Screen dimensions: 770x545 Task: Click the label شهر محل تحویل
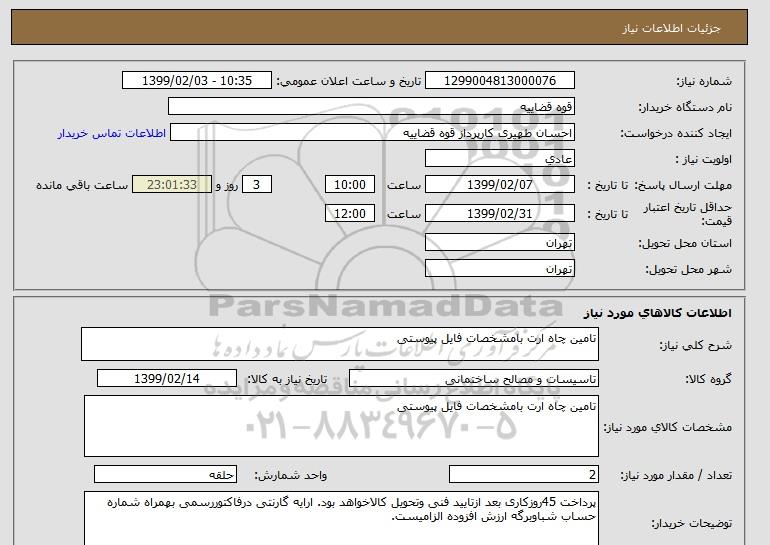click(688, 269)
